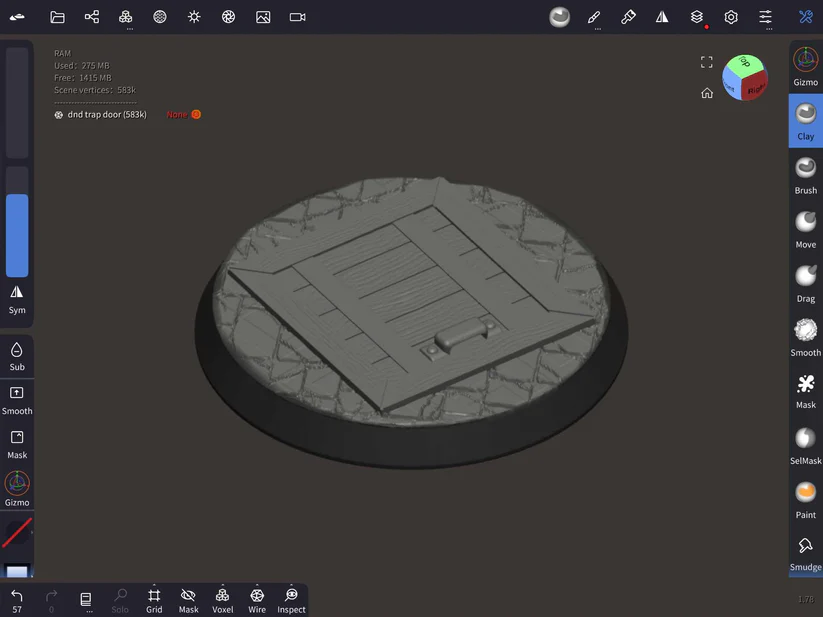823x617 pixels.
Task: Select the Smudge tool
Action: pyautogui.click(x=806, y=554)
